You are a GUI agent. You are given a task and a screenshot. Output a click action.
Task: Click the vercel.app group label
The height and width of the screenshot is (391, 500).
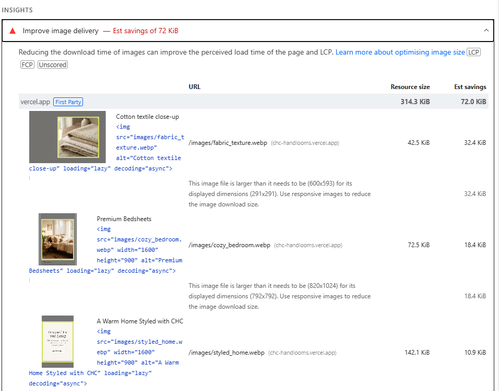[x=35, y=102]
